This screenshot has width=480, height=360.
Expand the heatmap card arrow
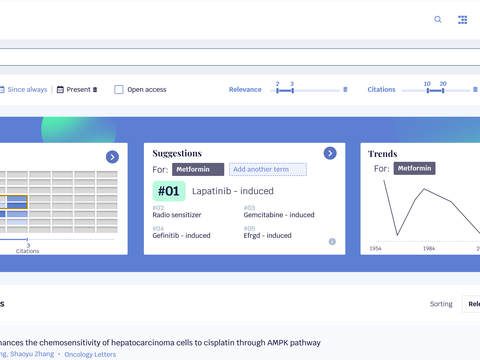pyautogui.click(x=112, y=157)
